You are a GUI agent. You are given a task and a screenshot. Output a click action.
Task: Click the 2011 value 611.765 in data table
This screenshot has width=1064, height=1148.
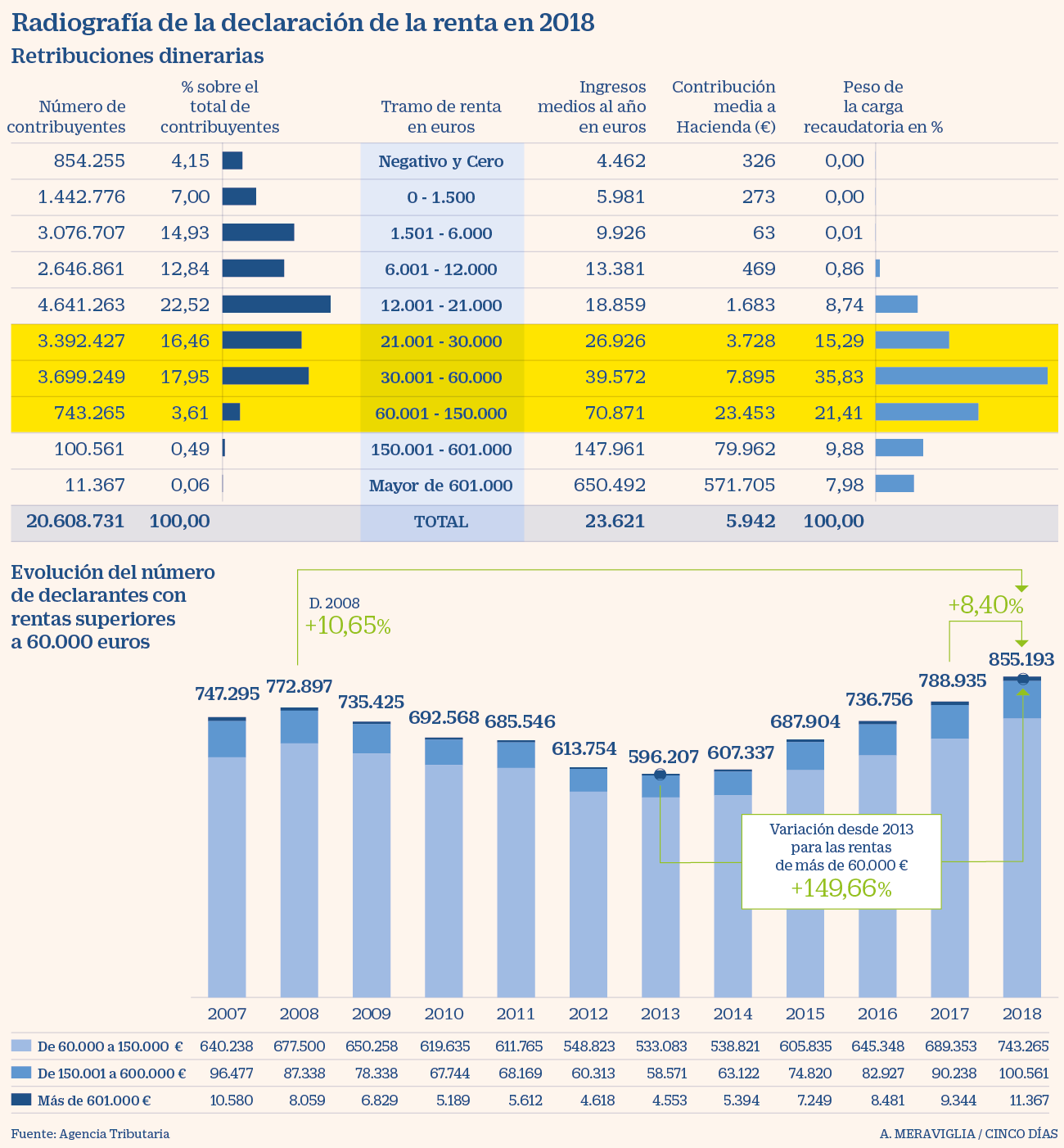click(516, 1046)
